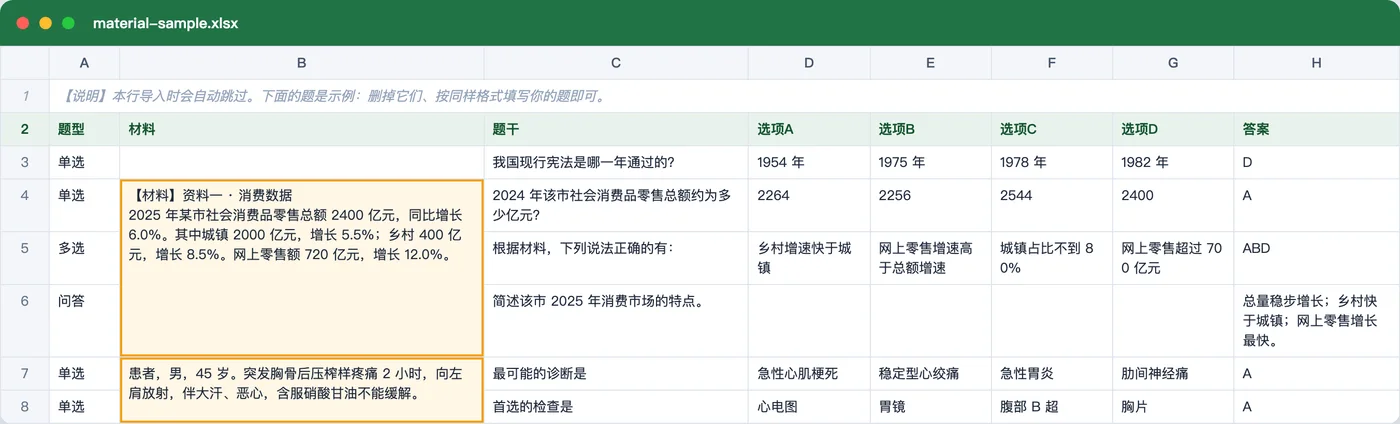This screenshot has width=1400, height=424.
Task: Select column header C
Action: [616, 62]
